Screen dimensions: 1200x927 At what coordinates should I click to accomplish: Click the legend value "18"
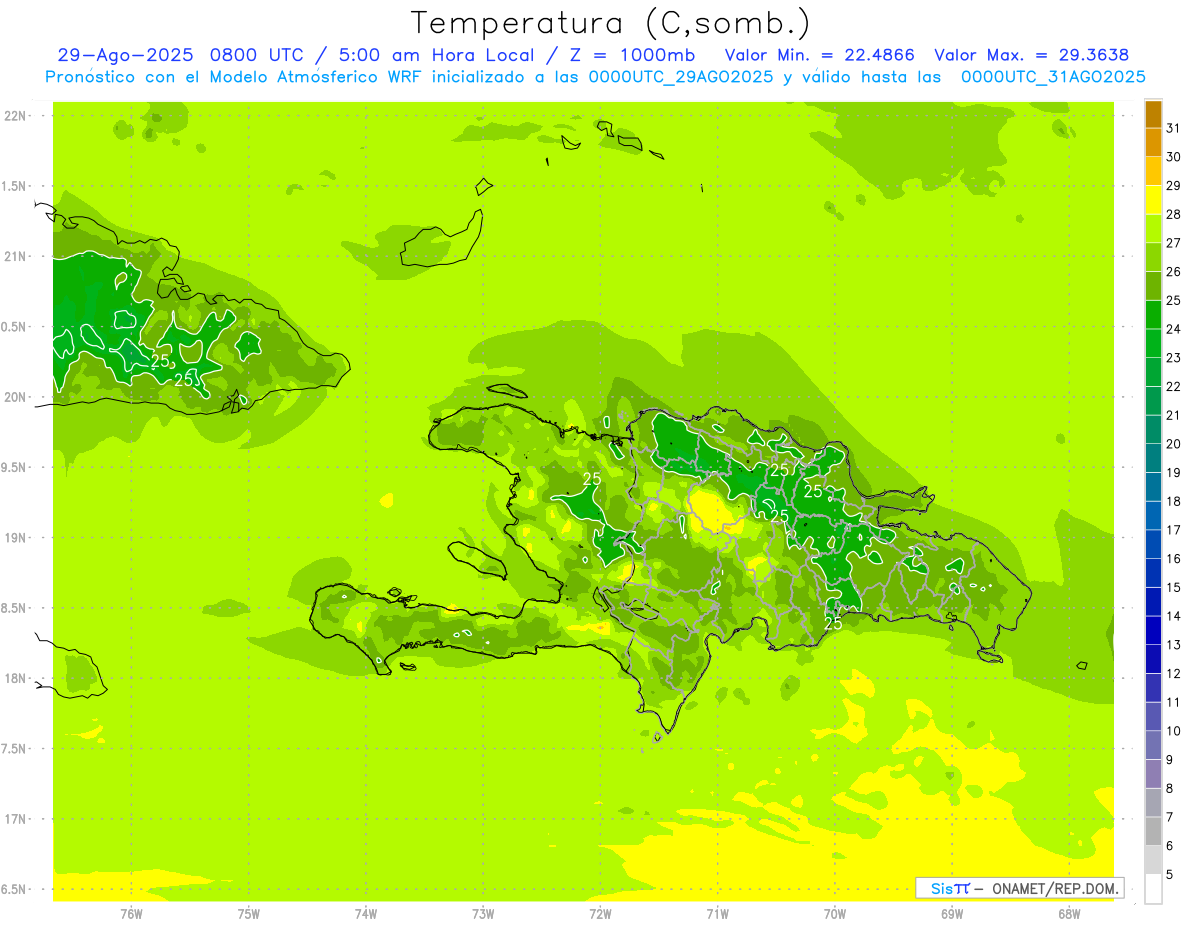pyautogui.click(x=1174, y=501)
